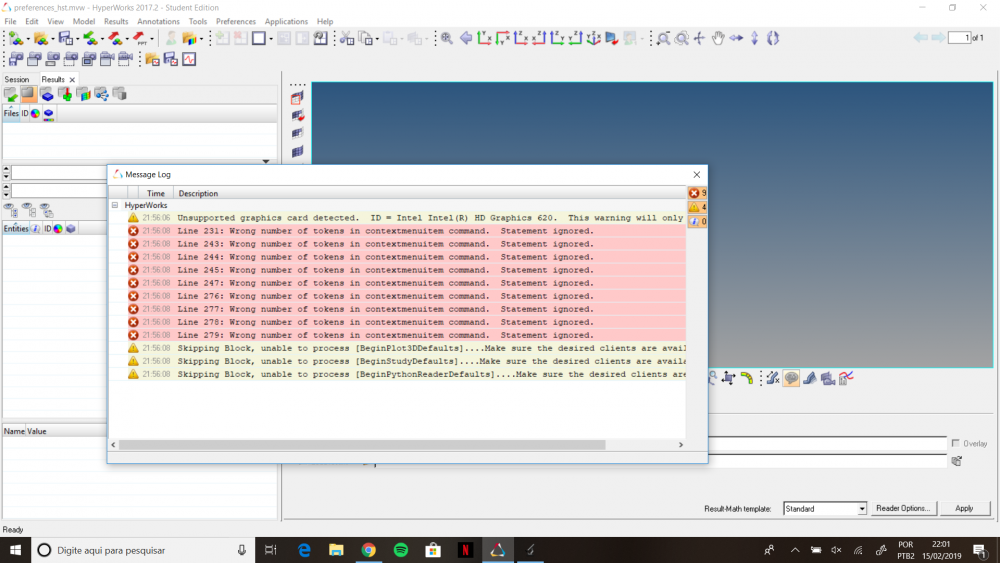Close the Message Log dialog

(x=696, y=174)
